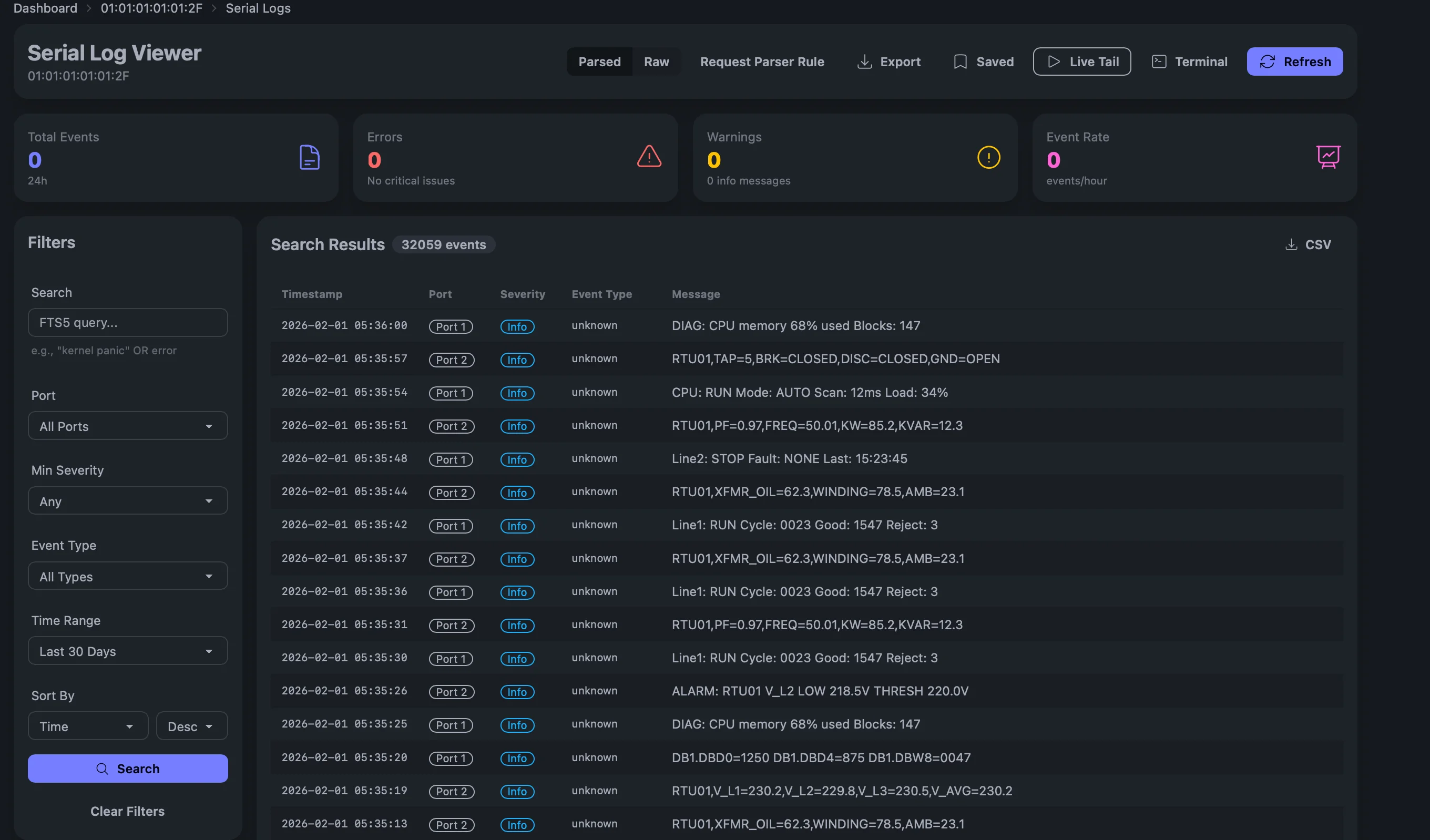Click the Event Rate chart icon
Viewport: 1430px width, 840px height.
click(1329, 157)
